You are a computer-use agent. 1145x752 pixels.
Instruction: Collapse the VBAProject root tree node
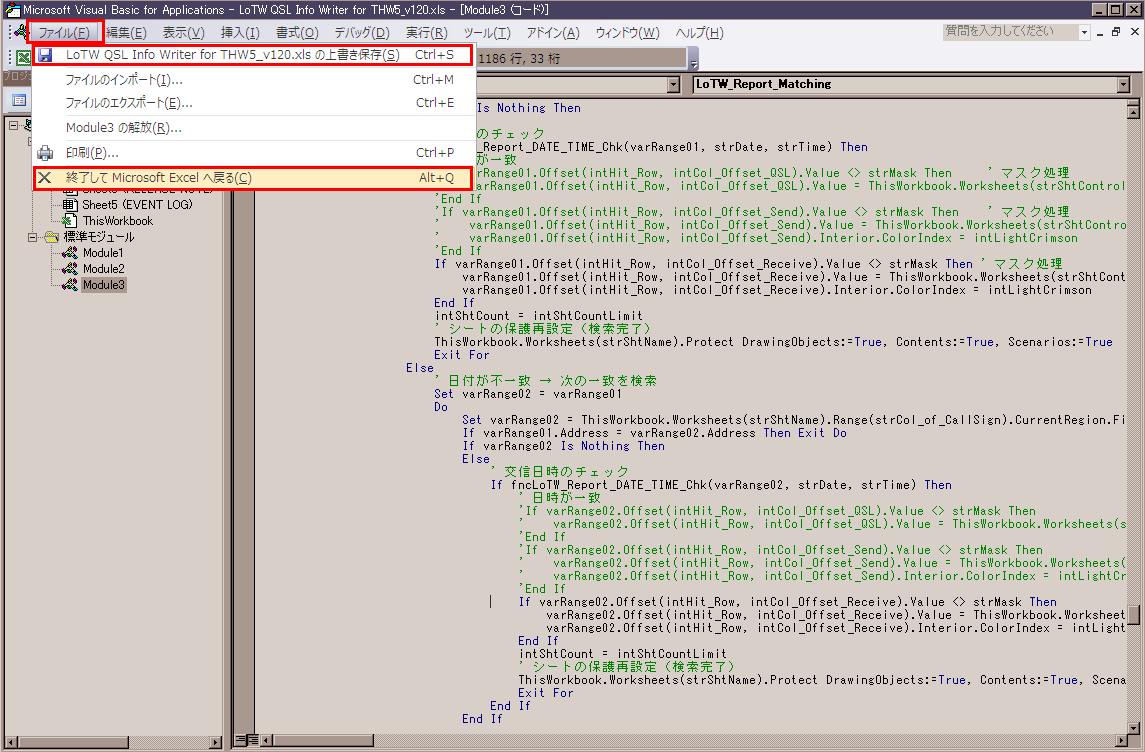[x=13, y=125]
